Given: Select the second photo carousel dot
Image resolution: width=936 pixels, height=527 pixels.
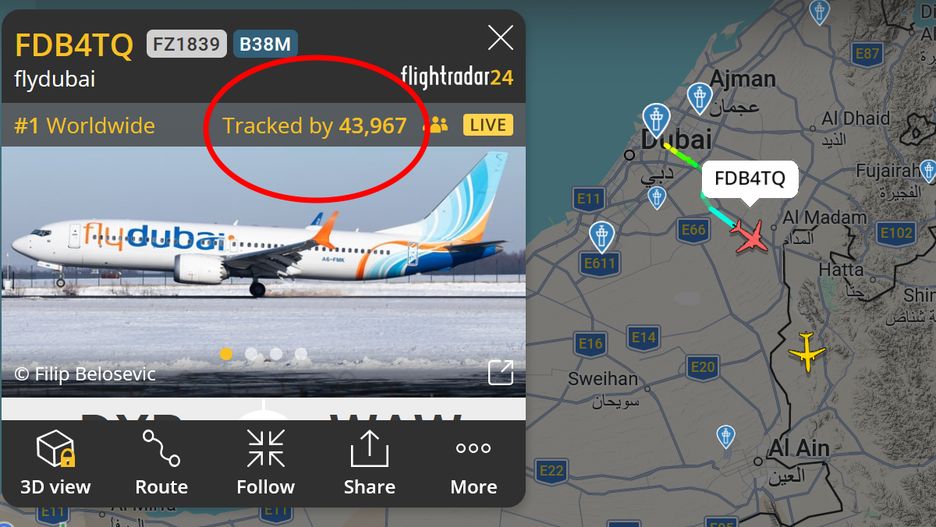Looking at the screenshot, I should click(x=251, y=354).
